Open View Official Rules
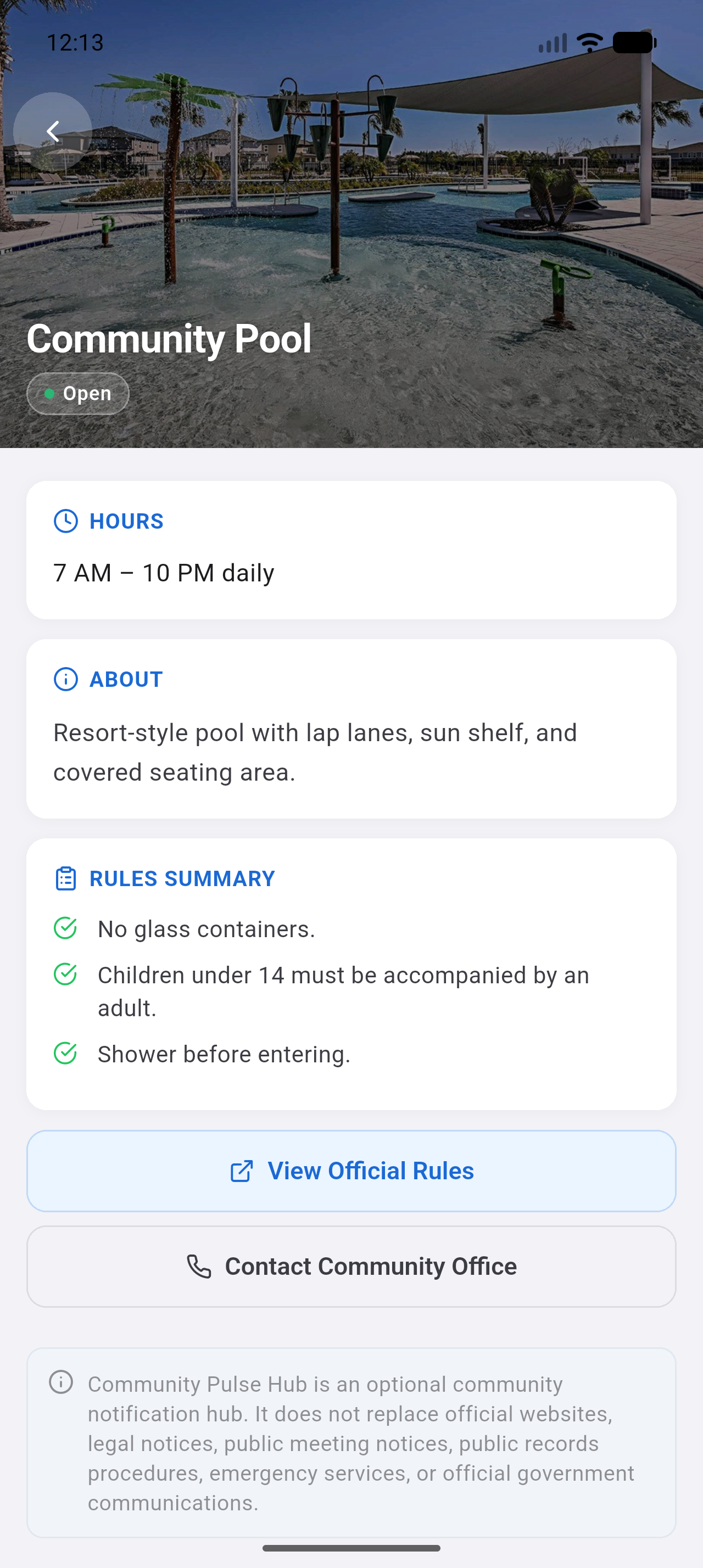Screen dimensions: 703x1568 [351, 1171]
